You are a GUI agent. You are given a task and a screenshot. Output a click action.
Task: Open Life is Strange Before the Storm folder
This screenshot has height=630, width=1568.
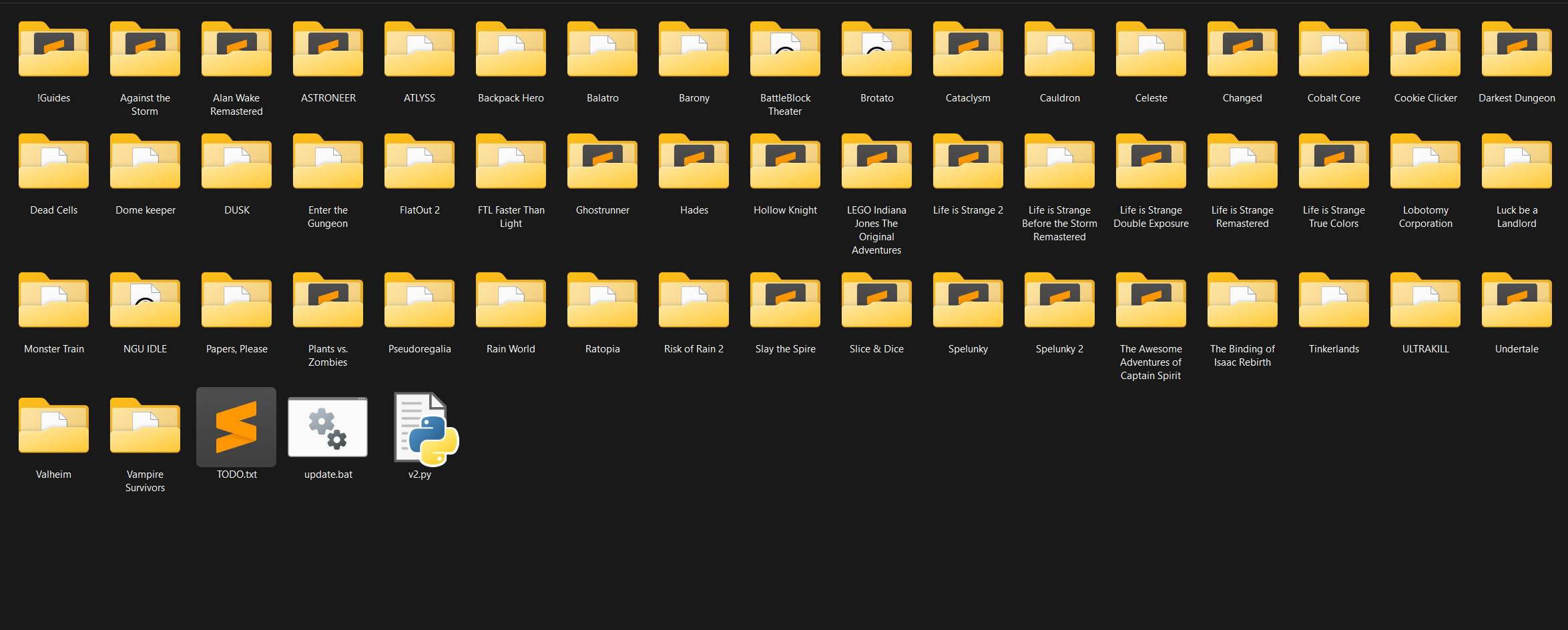tap(1059, 161)
